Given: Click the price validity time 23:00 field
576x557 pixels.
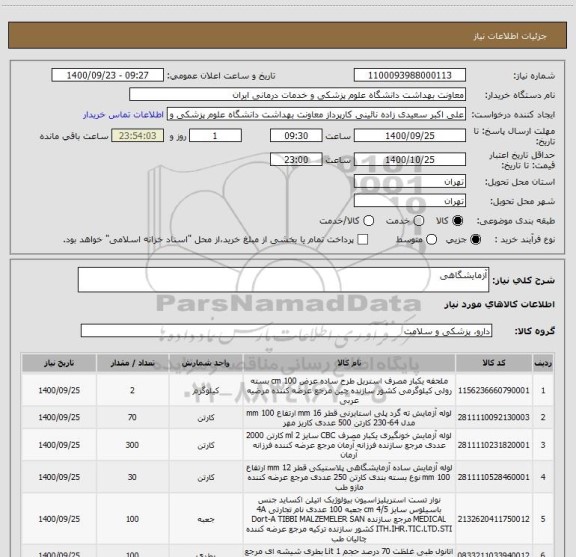Looking at the screenshot, I should (296, 159).
